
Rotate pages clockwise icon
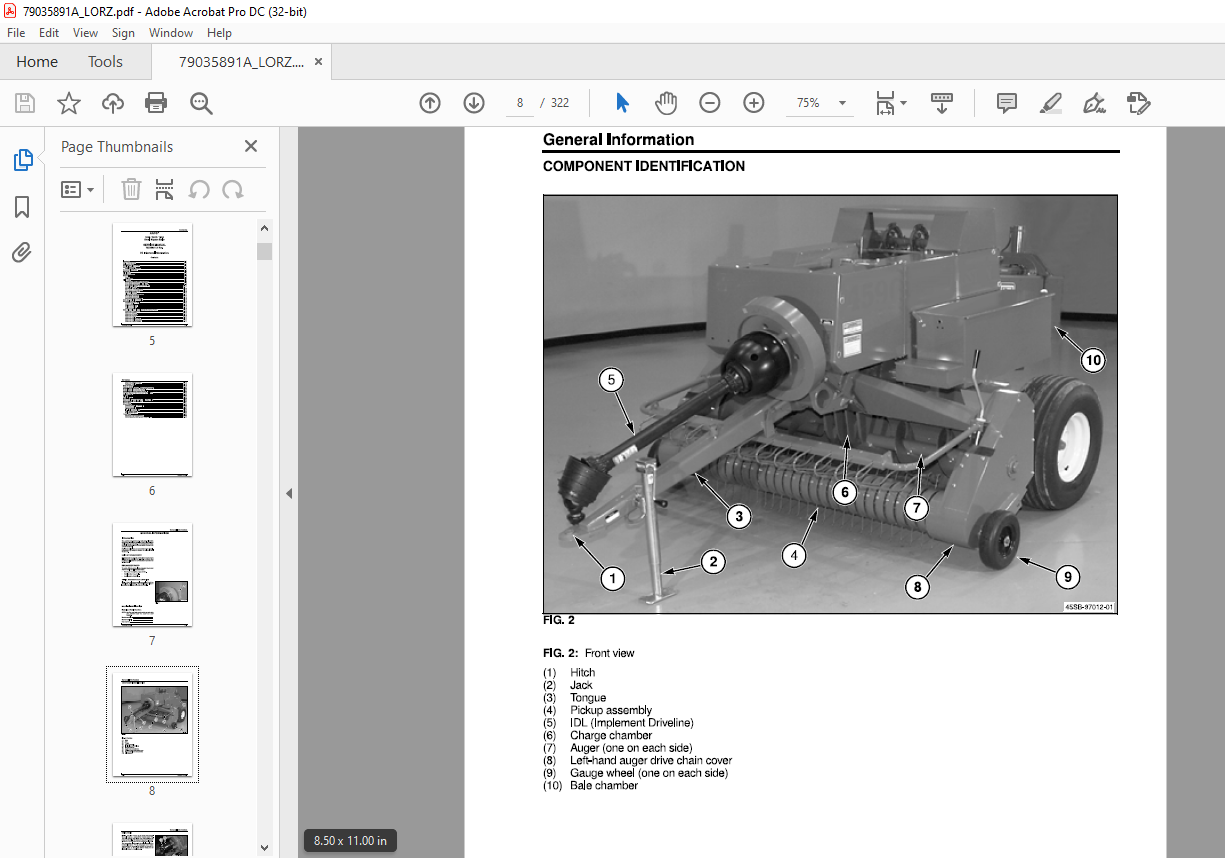point(233,189)
